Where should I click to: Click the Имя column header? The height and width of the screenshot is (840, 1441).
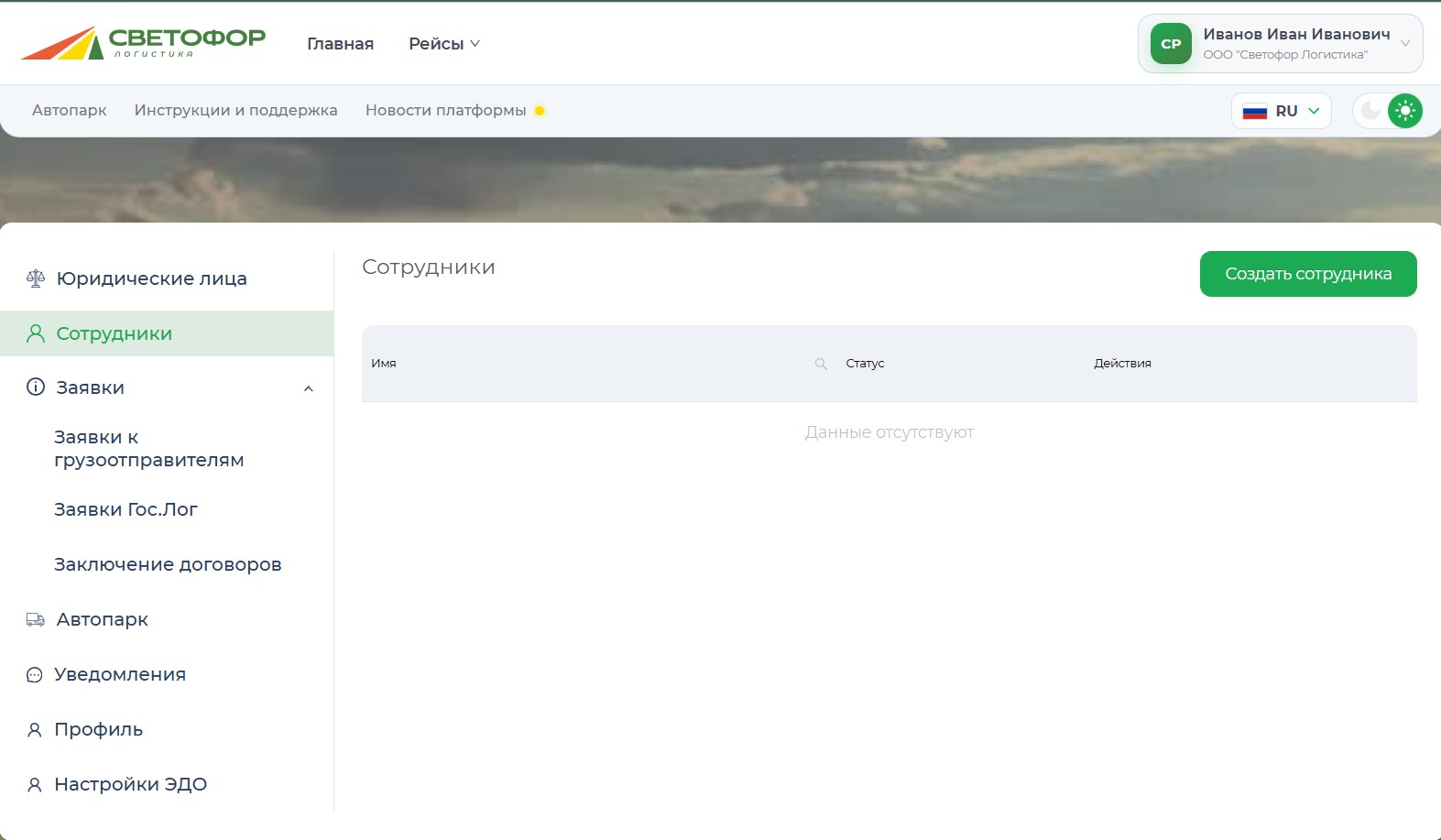[x=384, y=364]
